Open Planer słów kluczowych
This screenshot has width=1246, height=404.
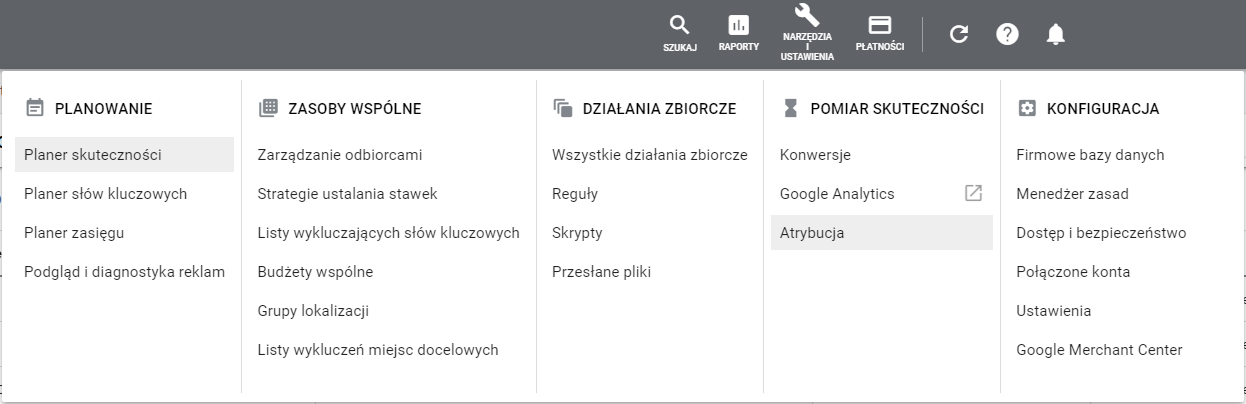click(x=105, y=194)
